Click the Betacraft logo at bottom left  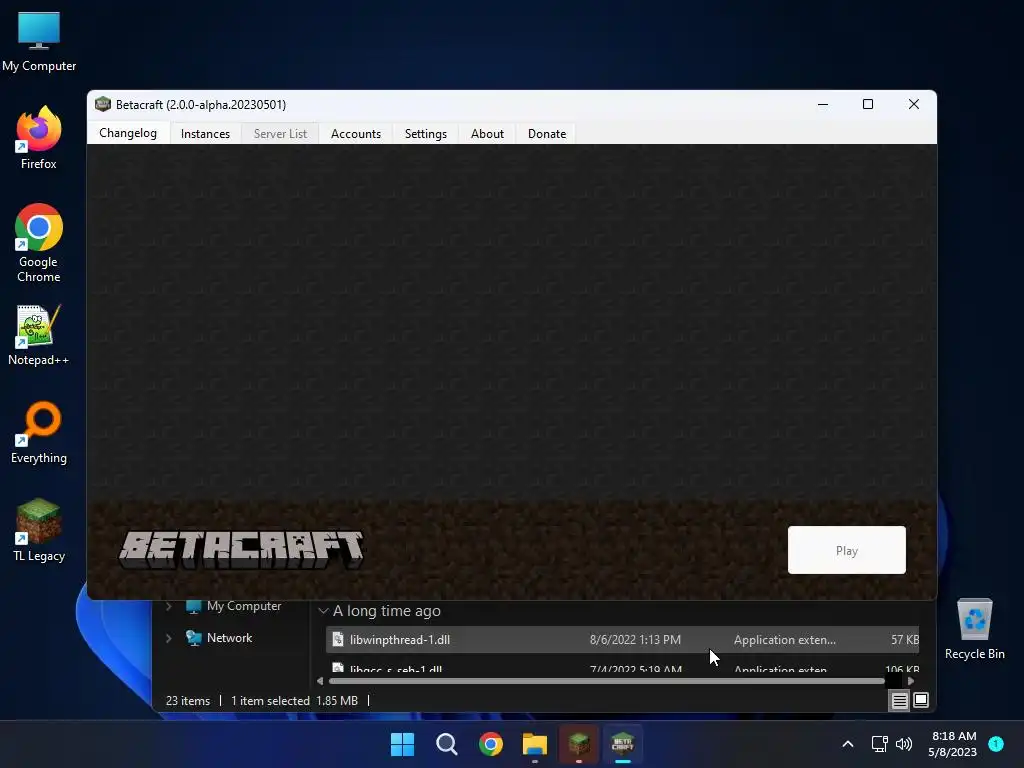click(241, 549)
